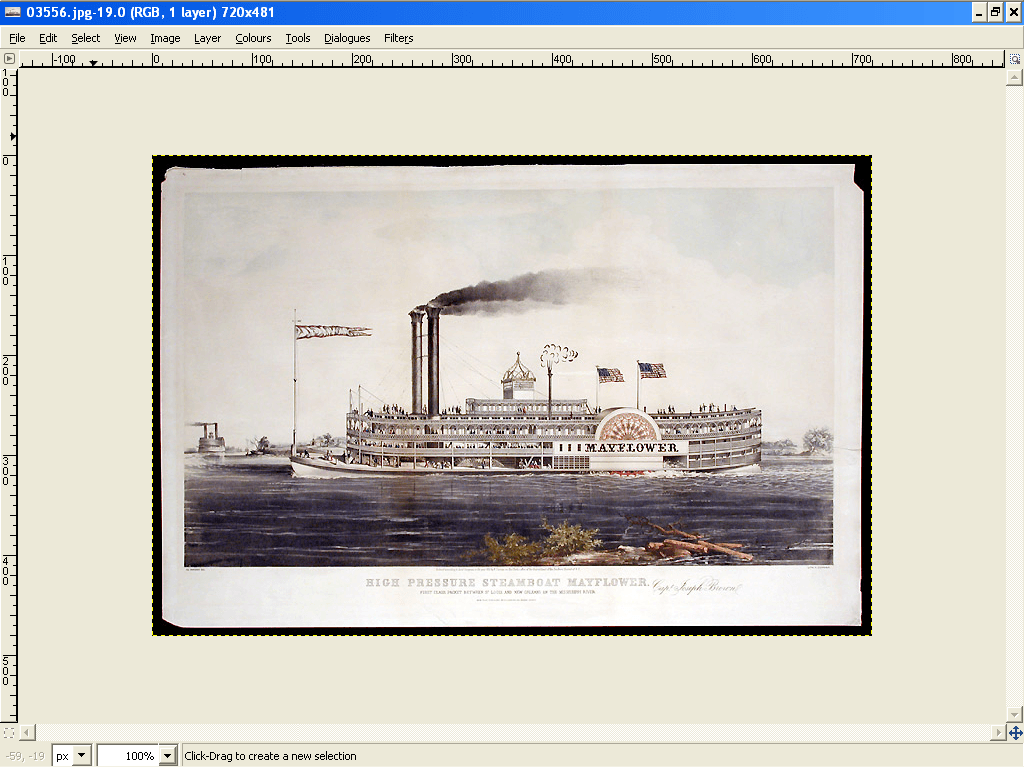Open the Dialogues menu
The width and height of the screenshot is (1024, 768).
pyautogui.click(x=347, y=38)
